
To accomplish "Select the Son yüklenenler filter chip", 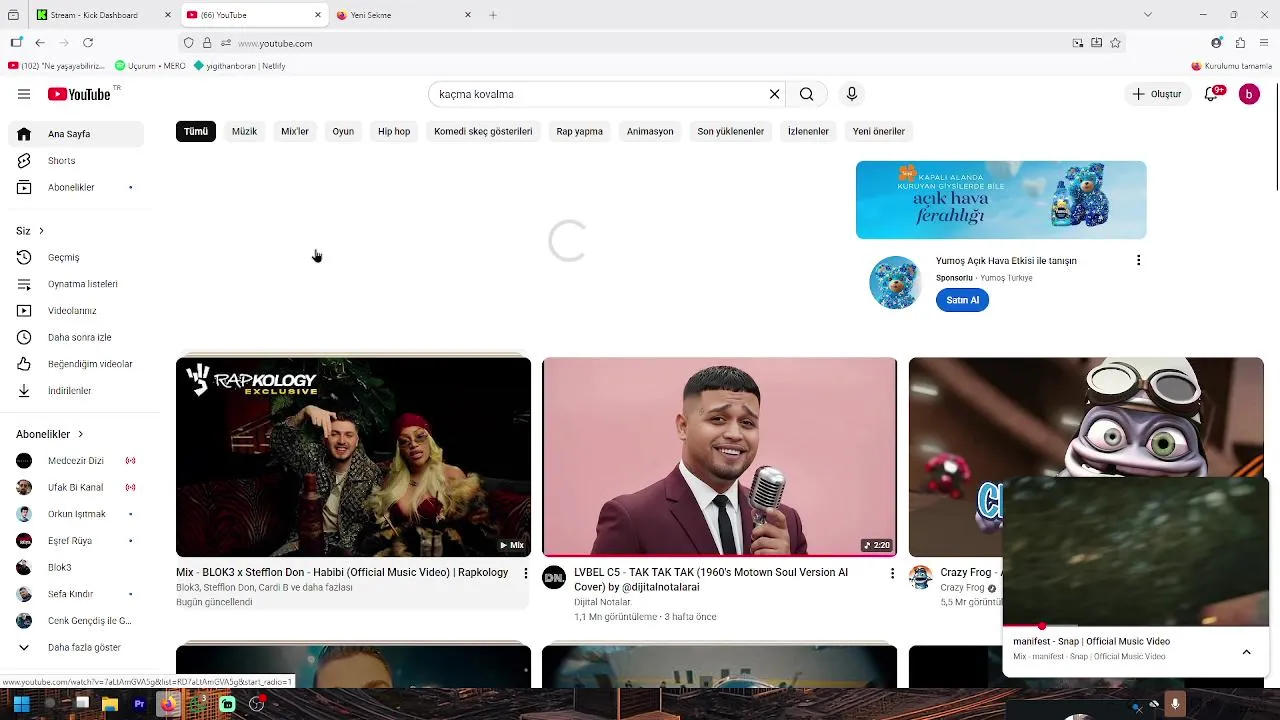I will tap(731, 131).
